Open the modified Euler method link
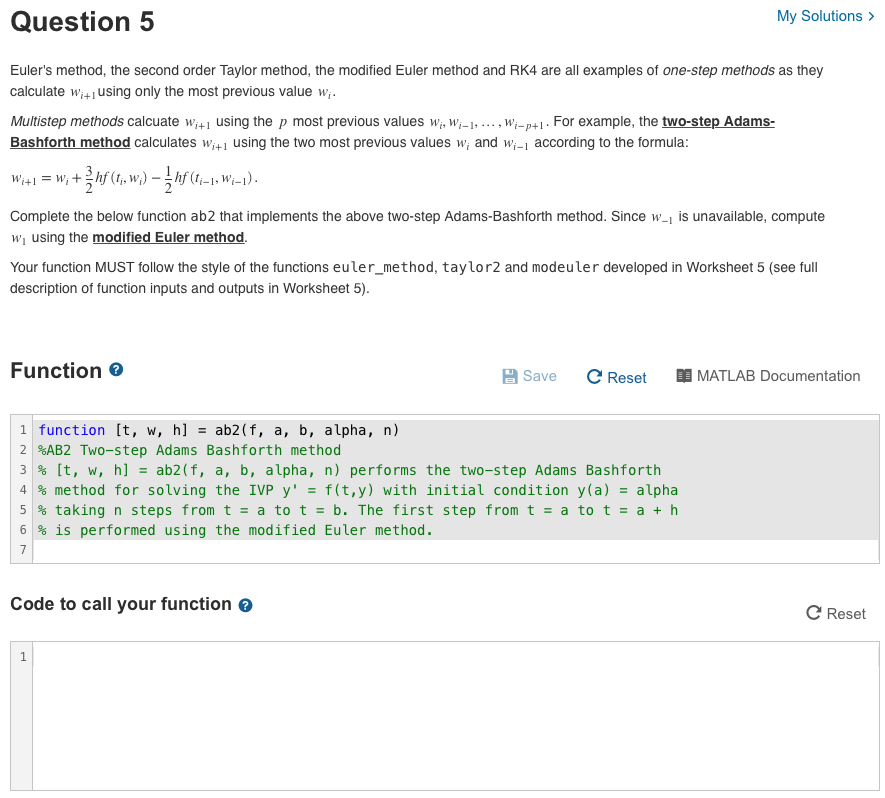The image size is (885, 798). point(168,237)
